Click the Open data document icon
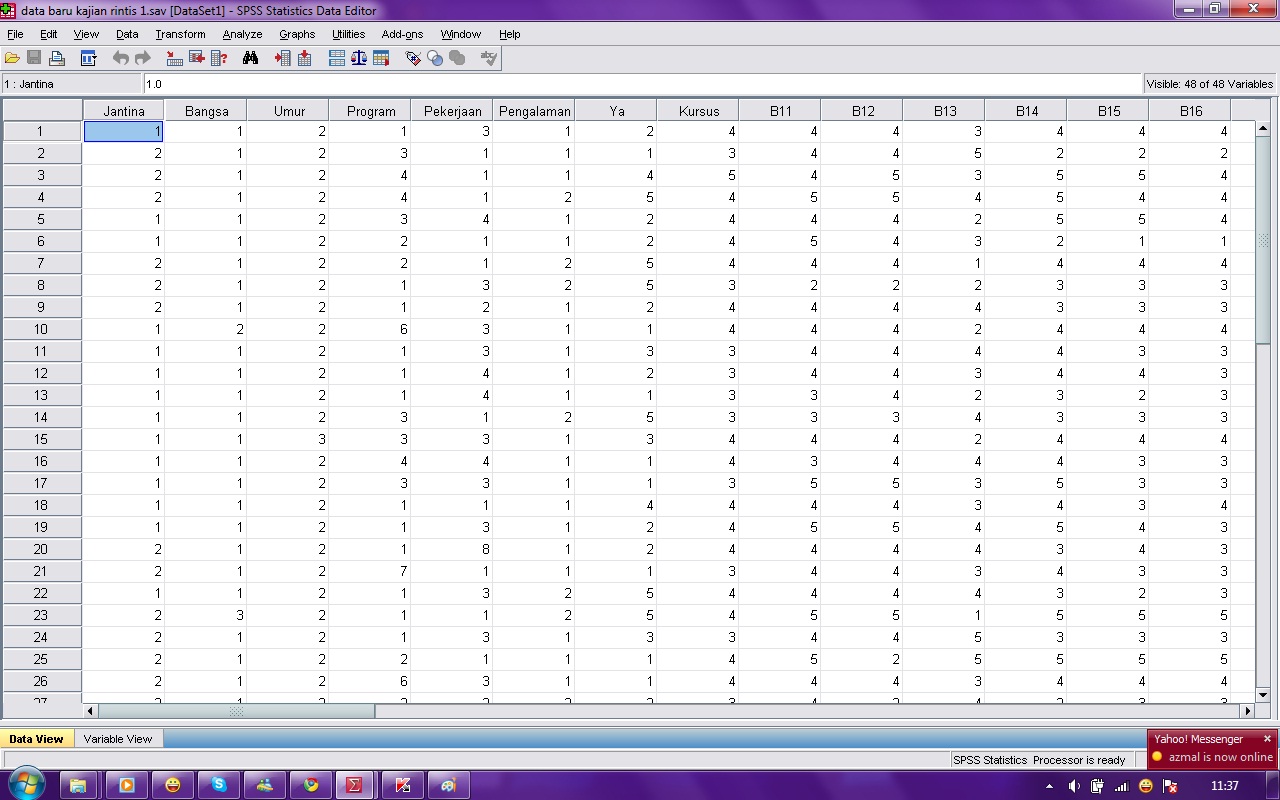Image resolution: width=1280 pixels, height=800 pixels. pyautogui.click(x=12, y=58)
